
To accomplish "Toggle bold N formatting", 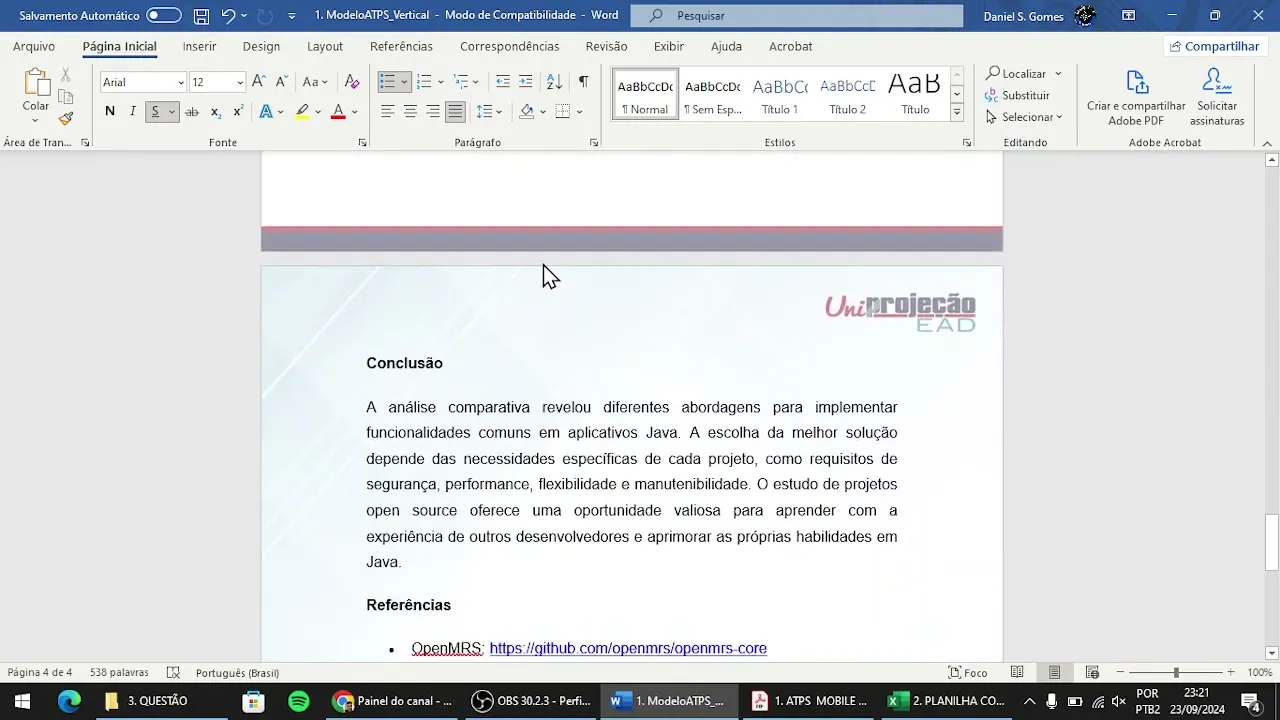I will [110, 112].
